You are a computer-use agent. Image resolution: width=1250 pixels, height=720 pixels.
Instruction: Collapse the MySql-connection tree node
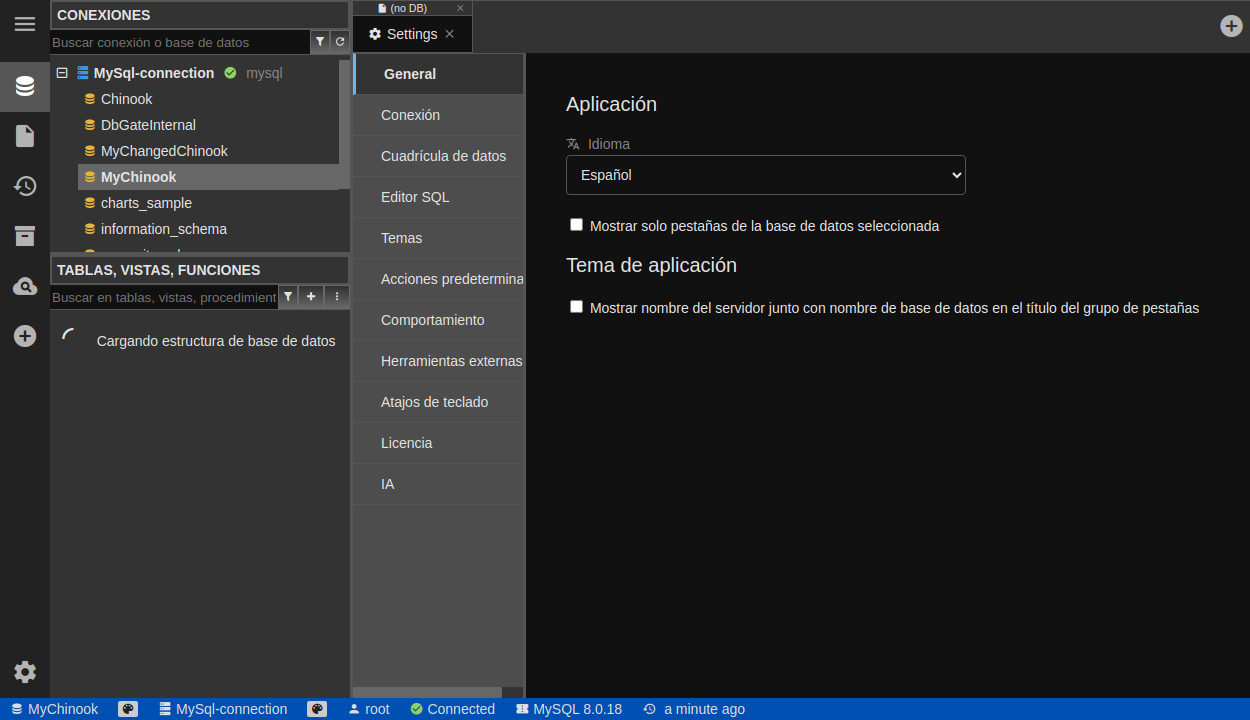[x=62, y=73]
